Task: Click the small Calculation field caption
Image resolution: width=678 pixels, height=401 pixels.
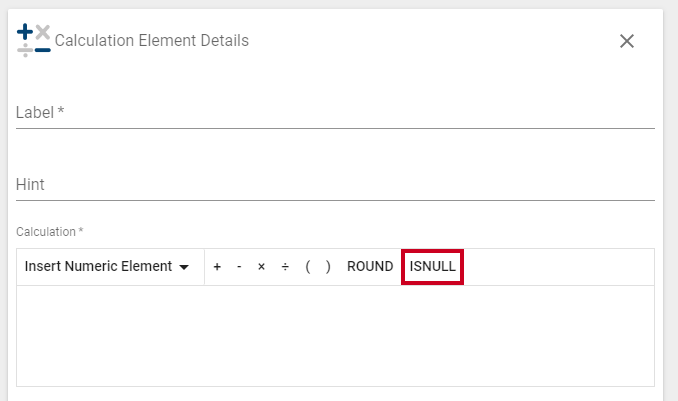Action: [49, 232]
